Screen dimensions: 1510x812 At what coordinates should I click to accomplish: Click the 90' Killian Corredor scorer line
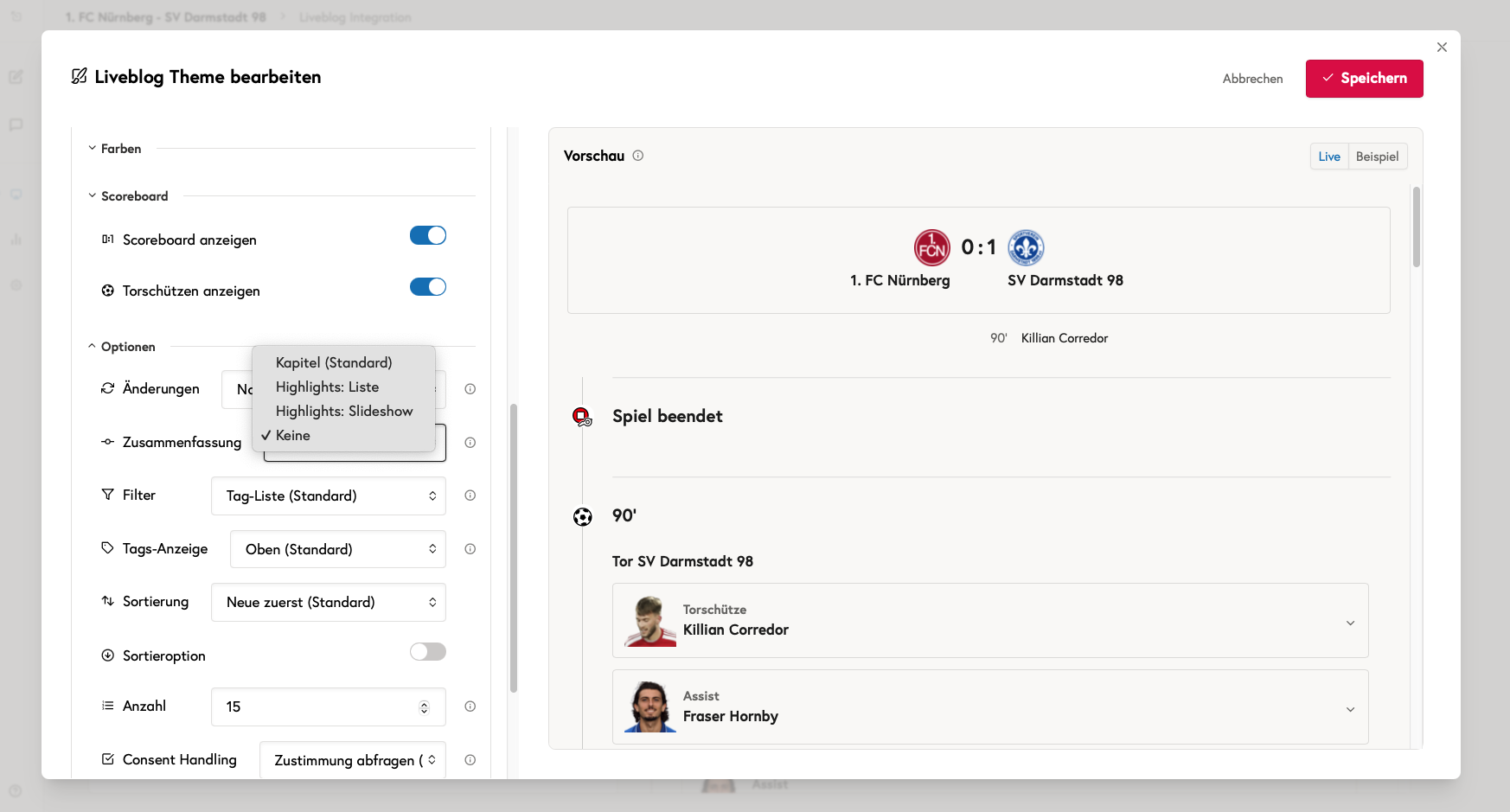click(x=1049, y=338)
